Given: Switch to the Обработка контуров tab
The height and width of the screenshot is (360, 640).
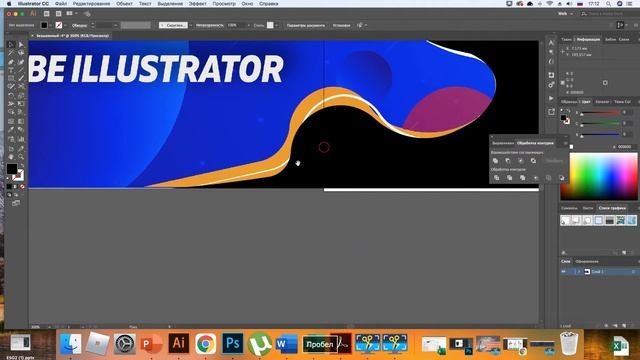Looking at the screenshot, I should 535,143.
